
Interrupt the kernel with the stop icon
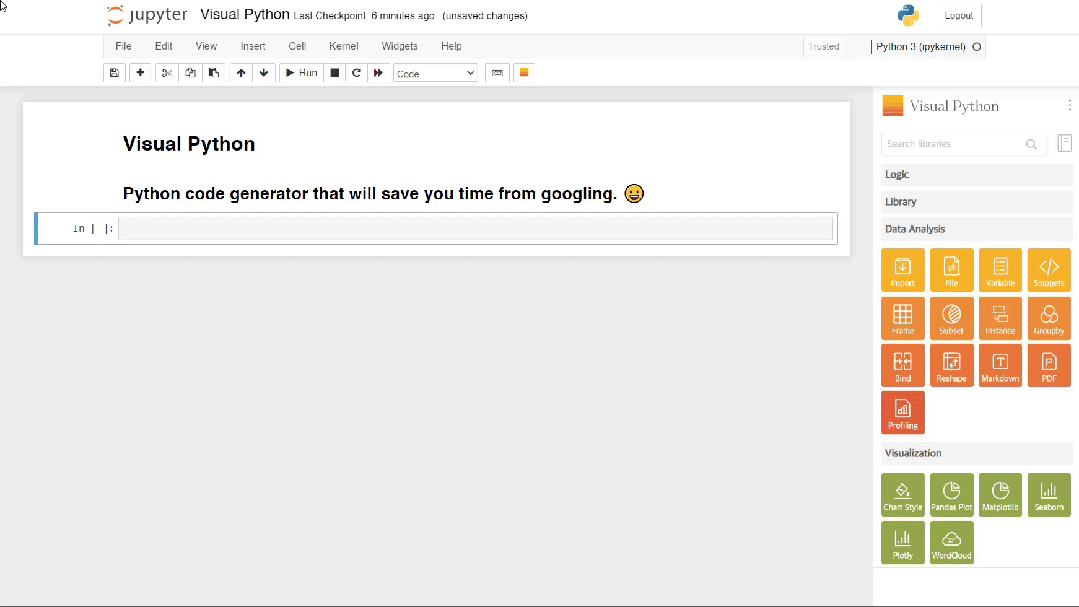pyautogui.click(x=335, y=73)
